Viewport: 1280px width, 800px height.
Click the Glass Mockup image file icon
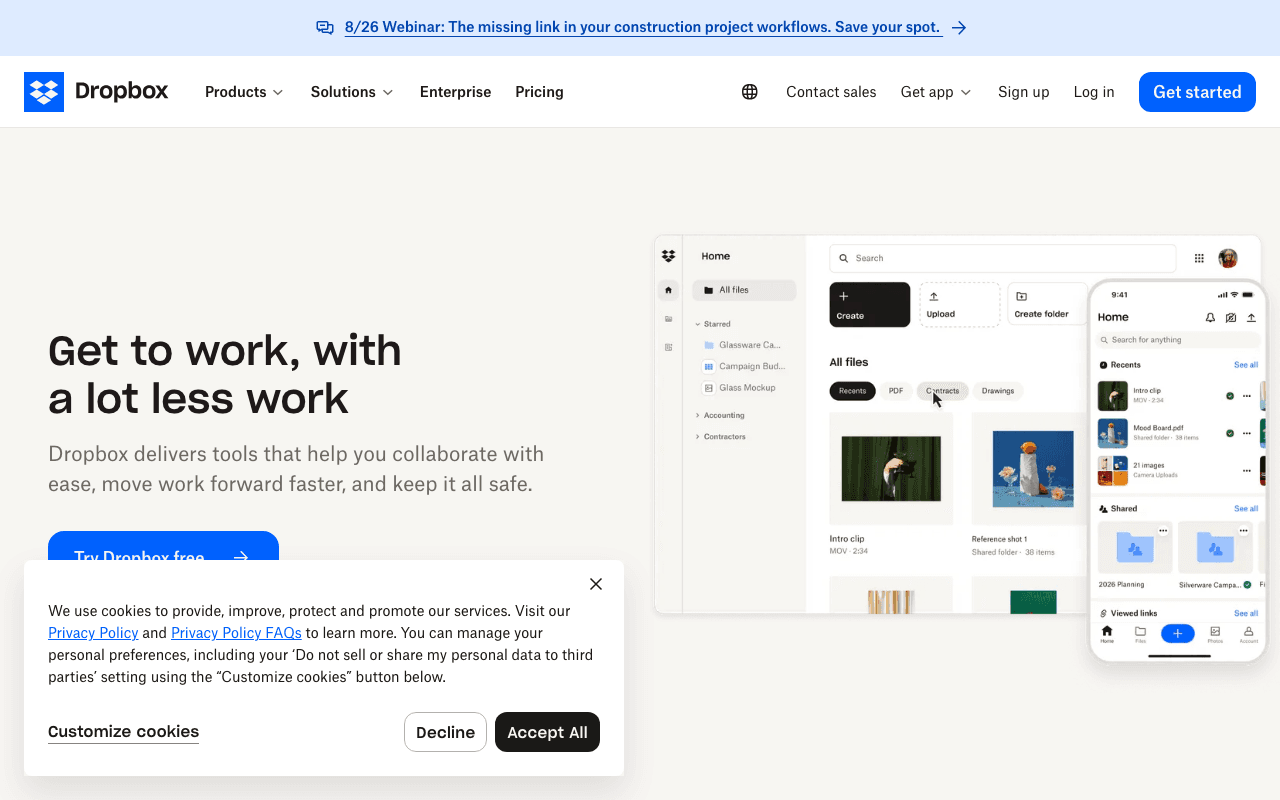tap(709, 388)
